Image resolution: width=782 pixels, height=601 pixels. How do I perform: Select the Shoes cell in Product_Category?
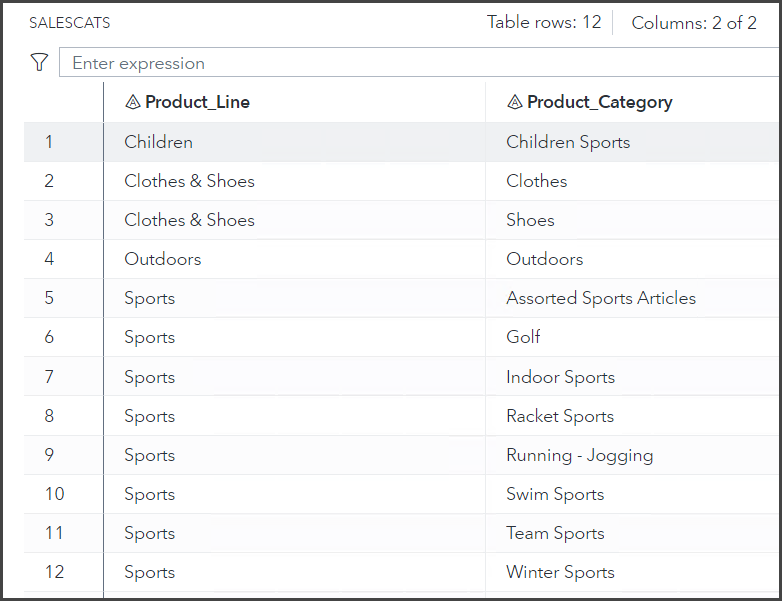point(530,220)
